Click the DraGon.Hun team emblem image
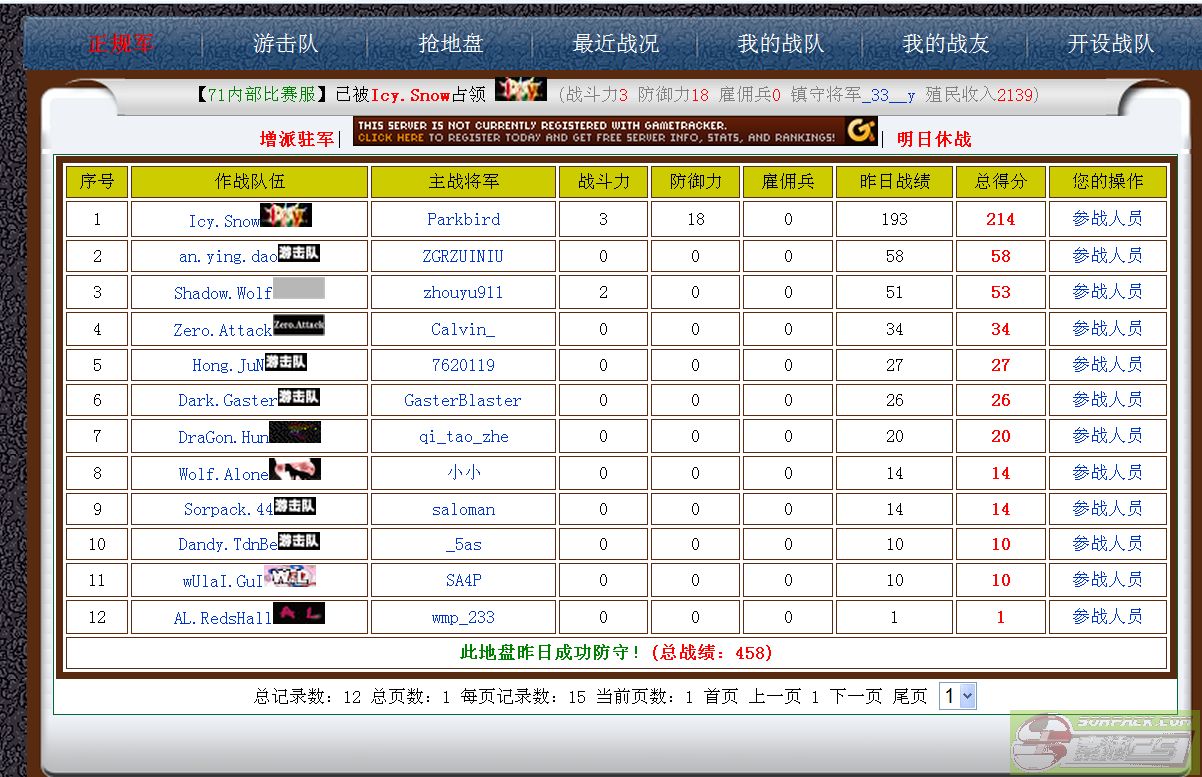 coord(295,433)
